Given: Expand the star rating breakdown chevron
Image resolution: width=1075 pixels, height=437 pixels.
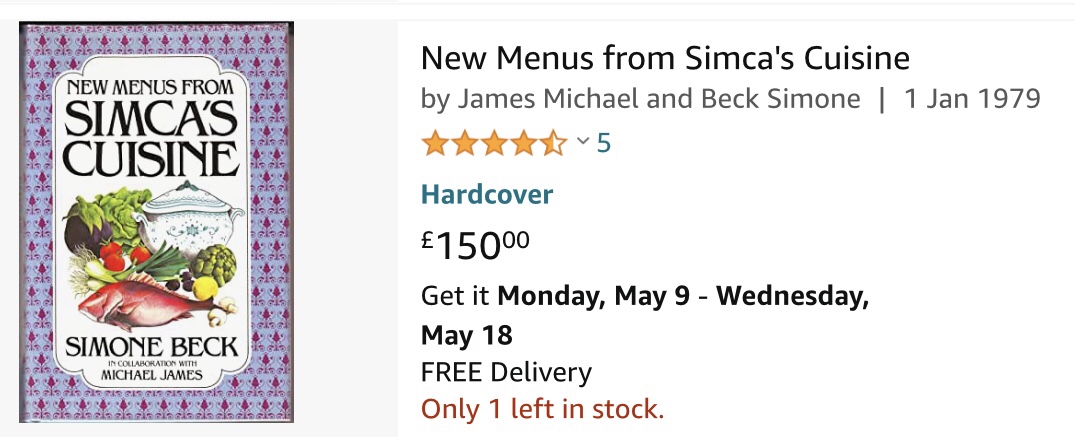Looking at the screenshot, I should tap(582, 143).
